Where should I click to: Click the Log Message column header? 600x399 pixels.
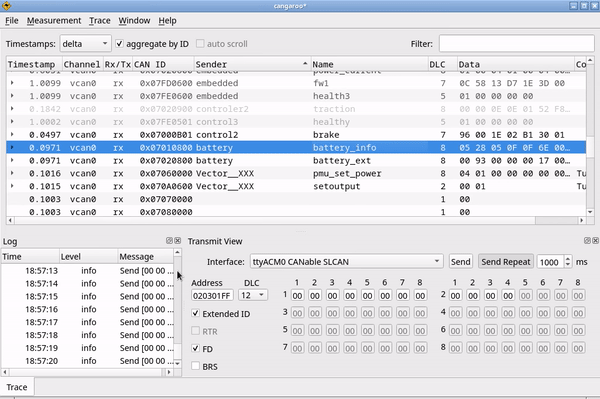pyautogui.click(x=145, y=257)
